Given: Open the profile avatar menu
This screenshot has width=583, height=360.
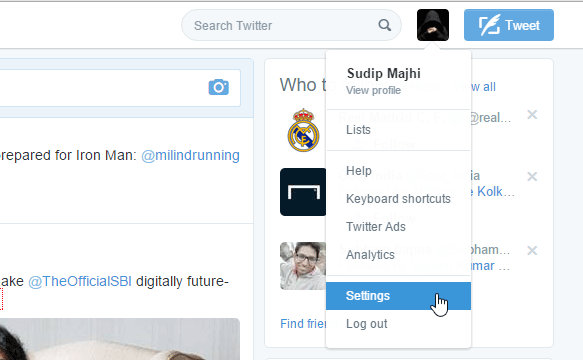Looking at the screenshot, I should click(x=433, y=25).
